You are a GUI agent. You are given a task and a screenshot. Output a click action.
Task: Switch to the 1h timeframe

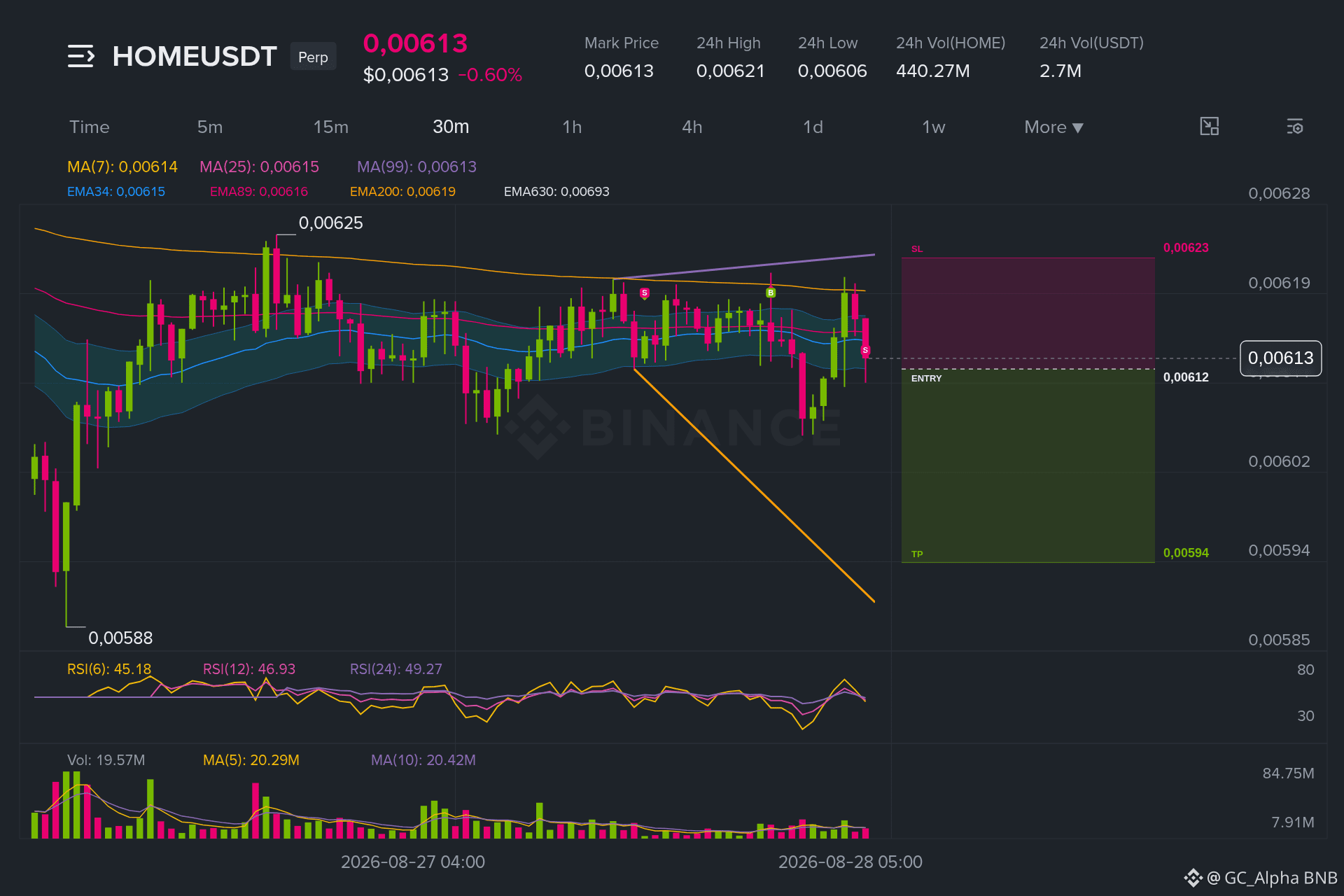tap(572, 127)
